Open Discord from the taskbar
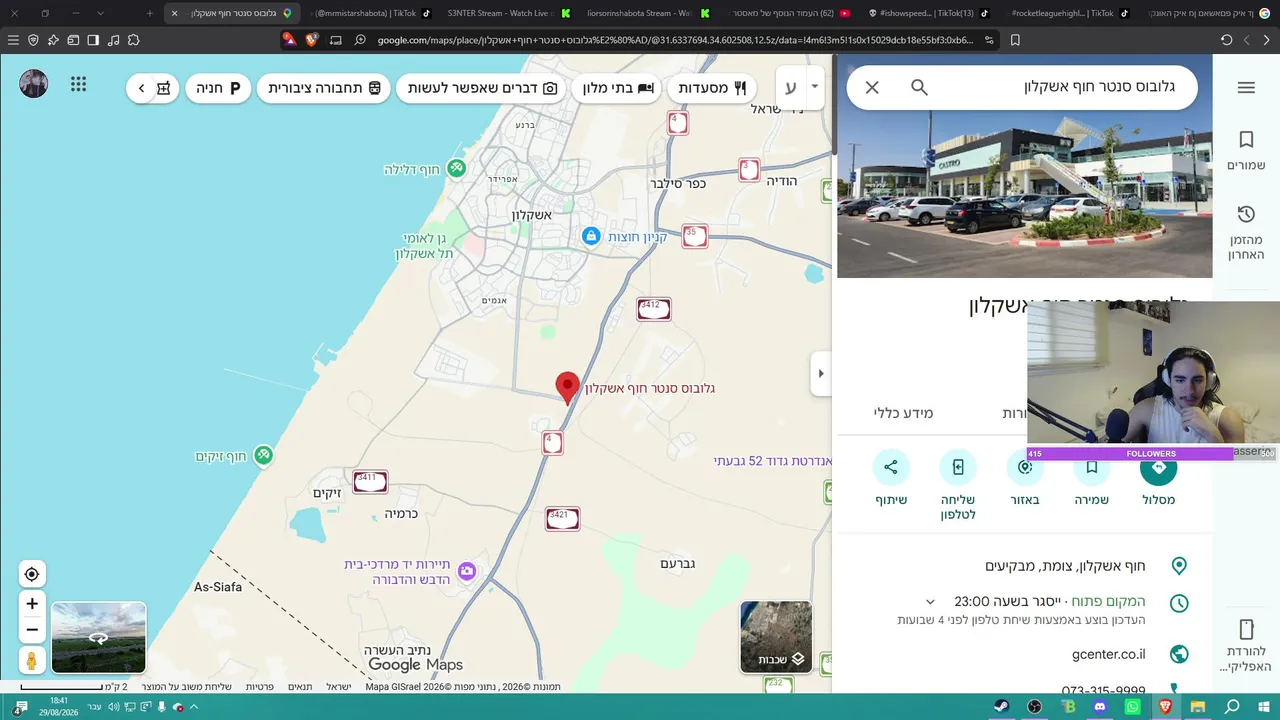Screen dimensions: 1280x720 (x=1100, y=707)
